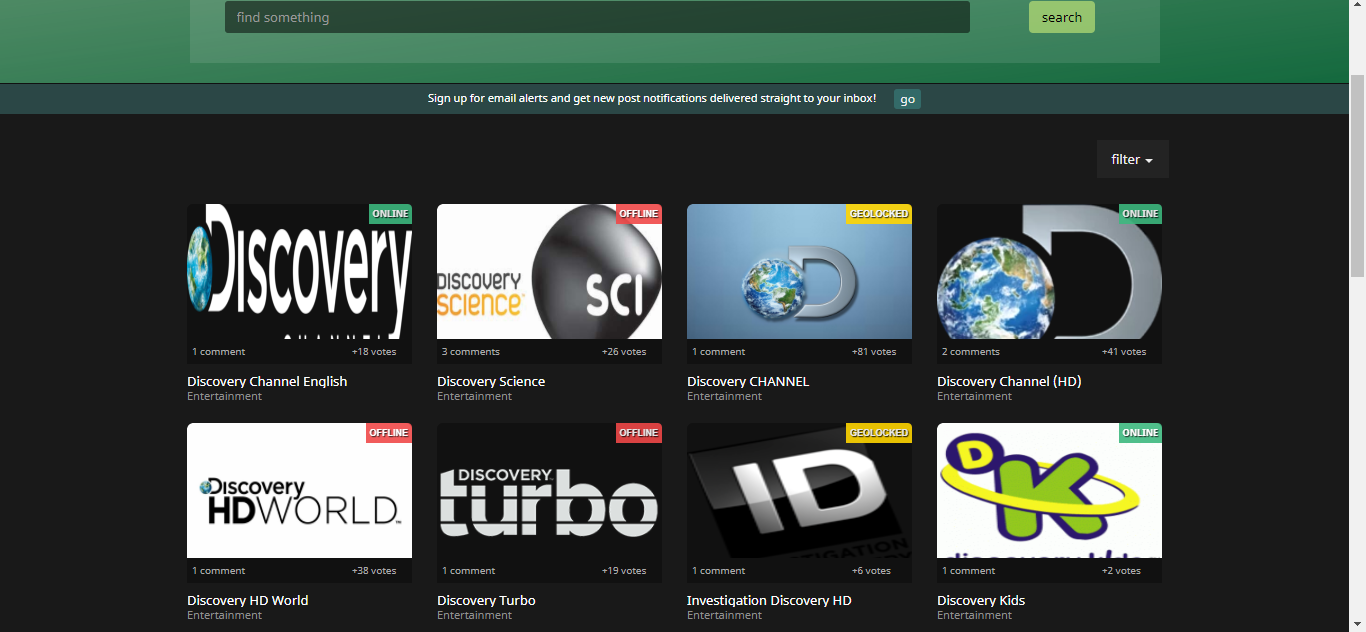
Task: Open the Investigation Discovery ID thumbnail
Action: (799, 491)
